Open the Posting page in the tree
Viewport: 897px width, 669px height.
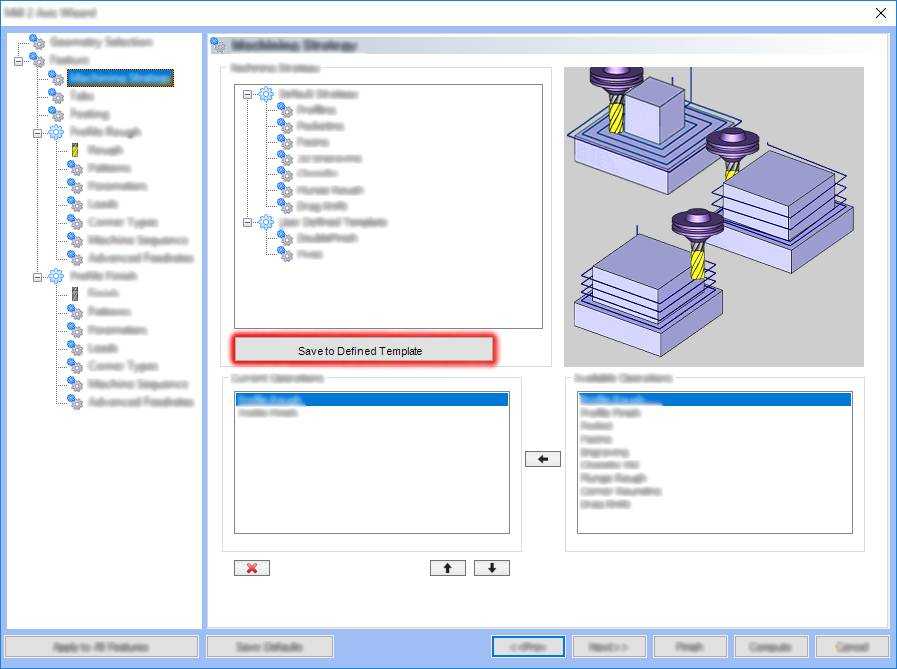tap(89, 114)
